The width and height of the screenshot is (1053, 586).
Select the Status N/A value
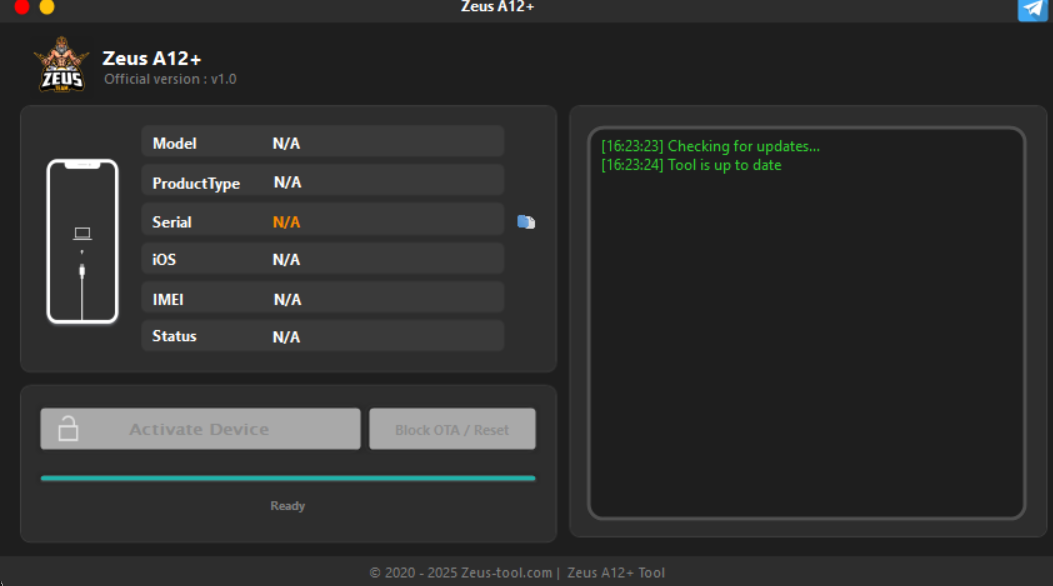tap(286, 337)
